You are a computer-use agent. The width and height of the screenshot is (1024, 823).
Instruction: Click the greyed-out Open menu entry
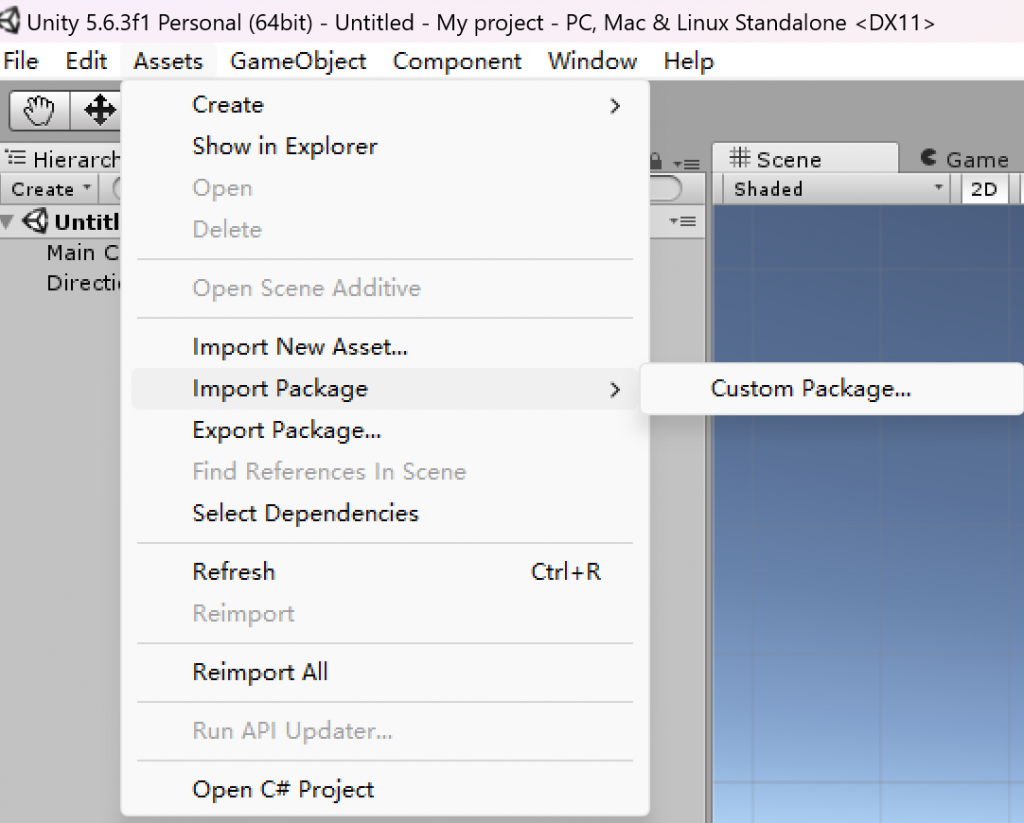pos(385,189)
